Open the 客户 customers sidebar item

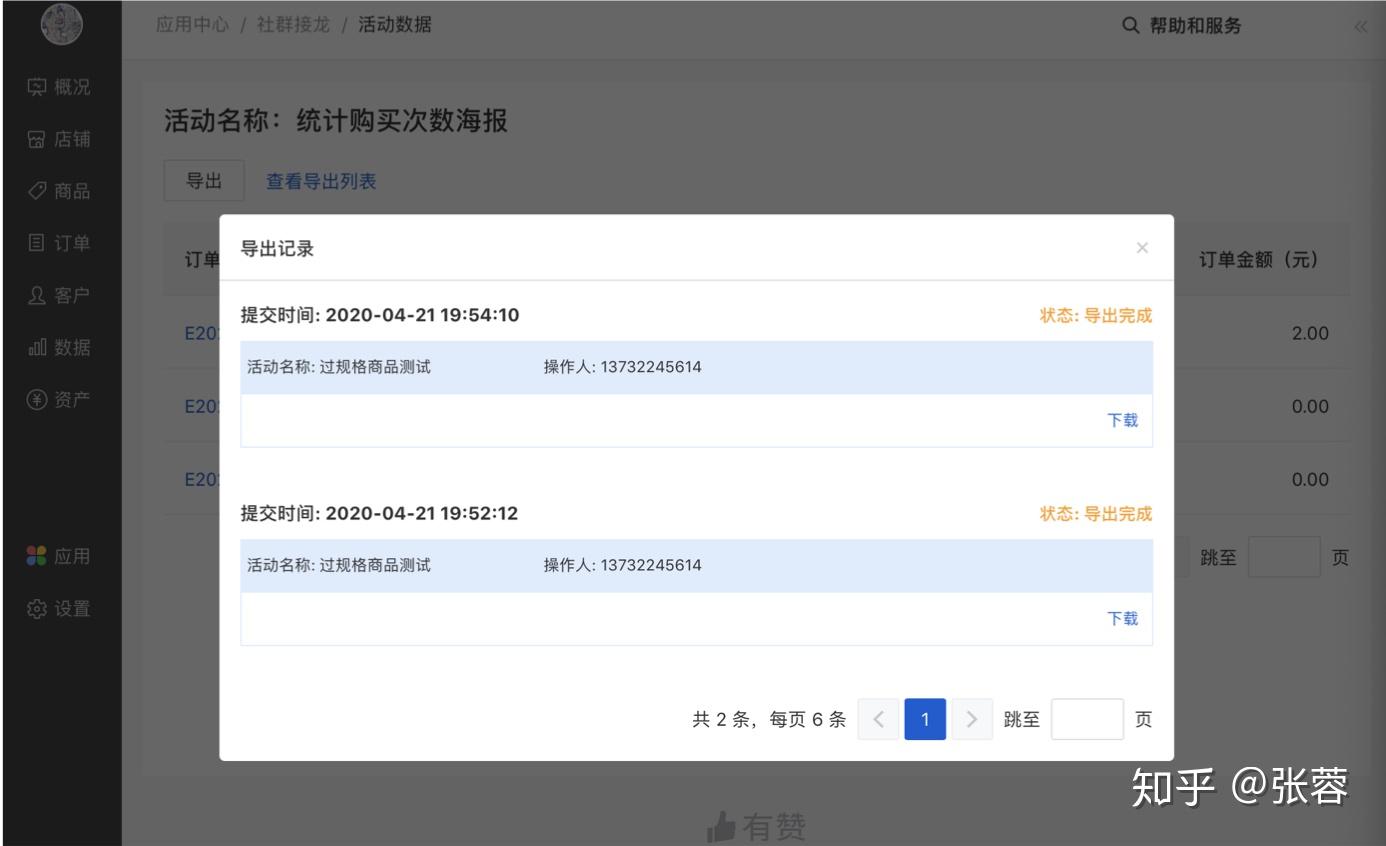point(60,295)
